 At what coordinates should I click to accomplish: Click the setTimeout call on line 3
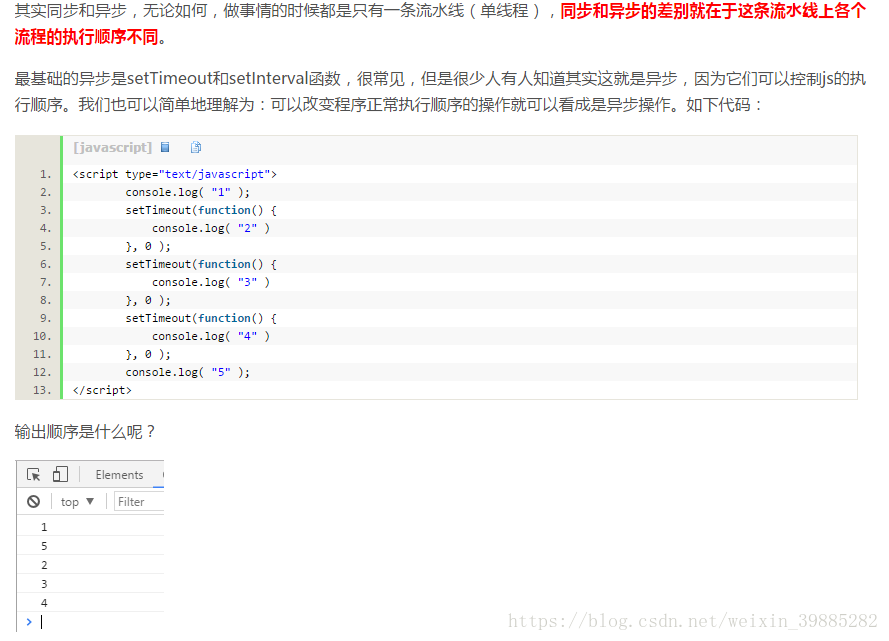coord(201,210)
